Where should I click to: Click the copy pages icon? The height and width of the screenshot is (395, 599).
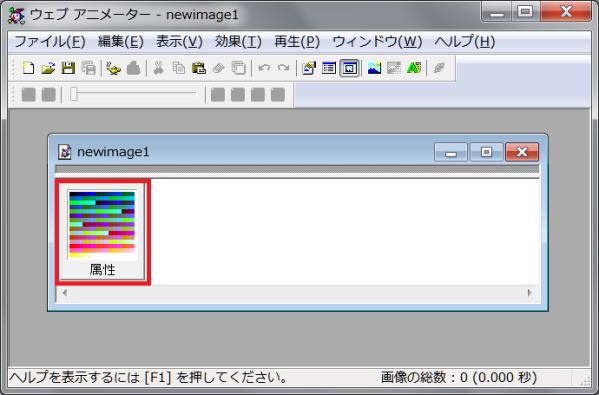(x=178, y=68)
